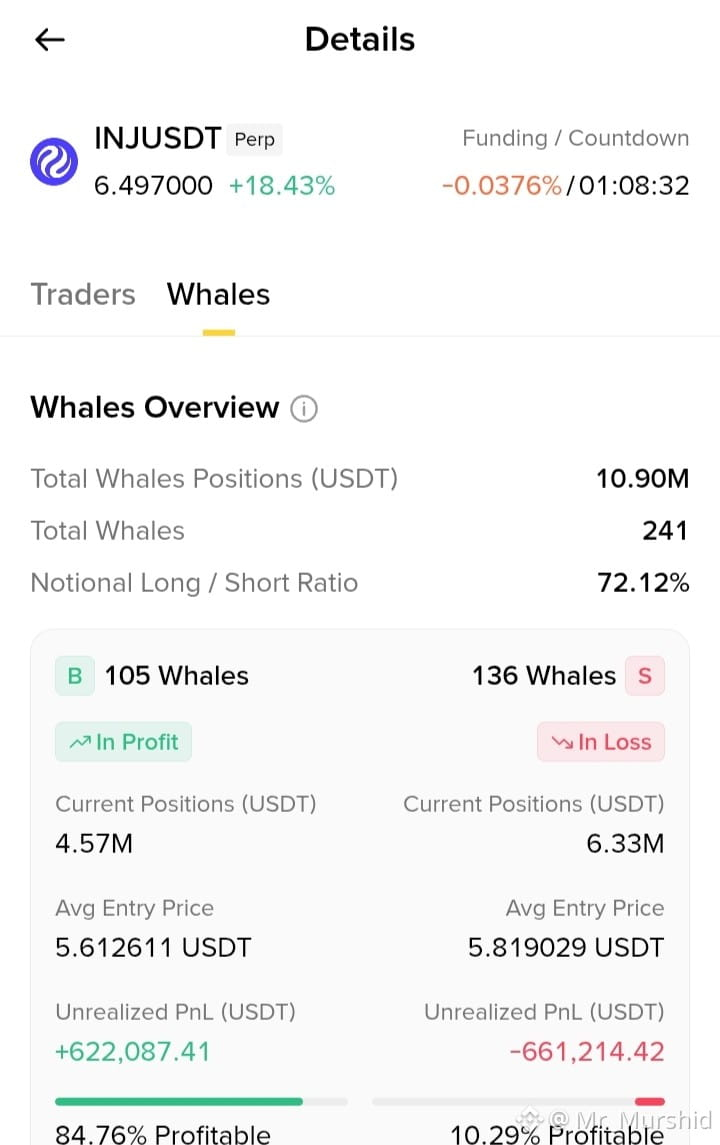Tap the 136 Whales short count

point(544,676)
